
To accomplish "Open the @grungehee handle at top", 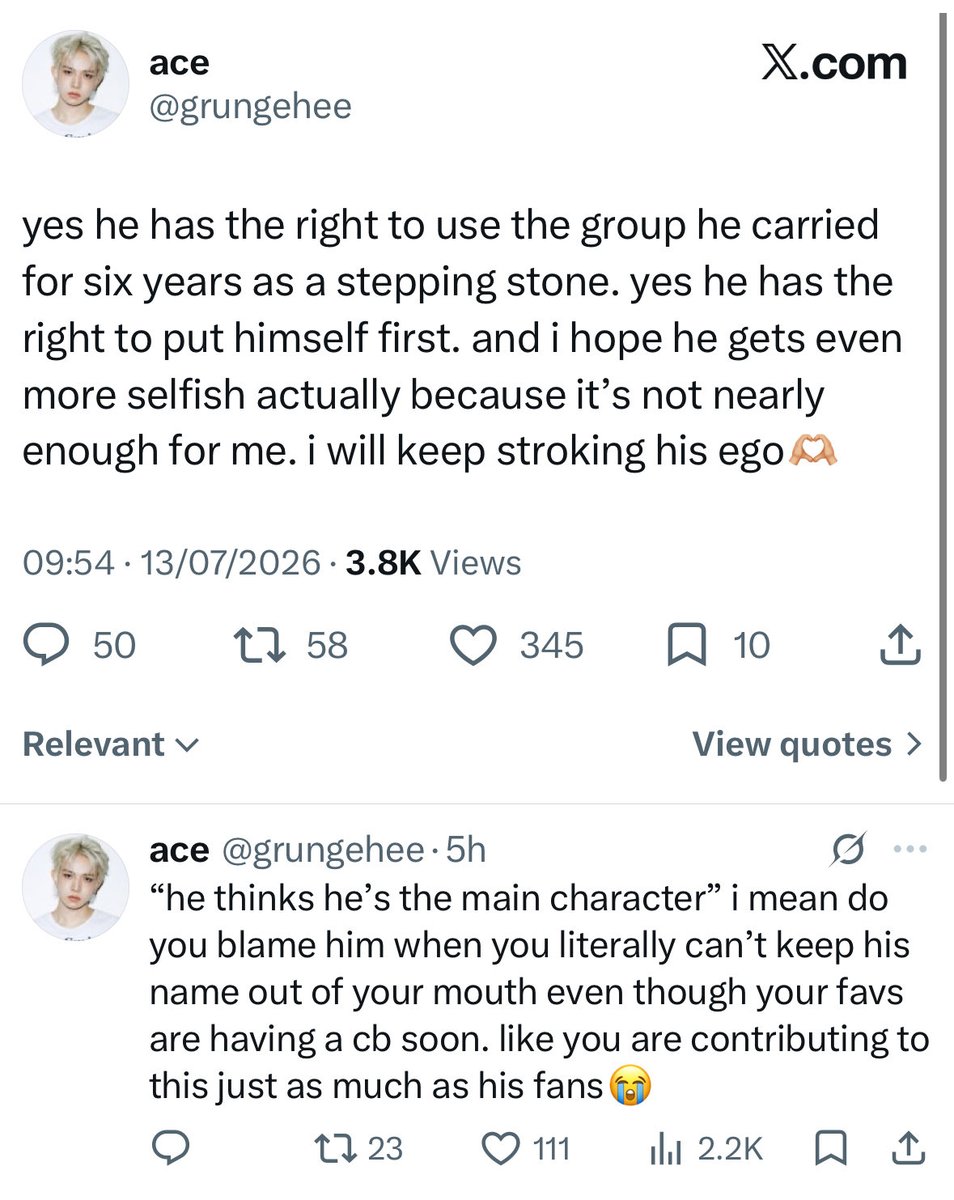I will pos(250,106).
